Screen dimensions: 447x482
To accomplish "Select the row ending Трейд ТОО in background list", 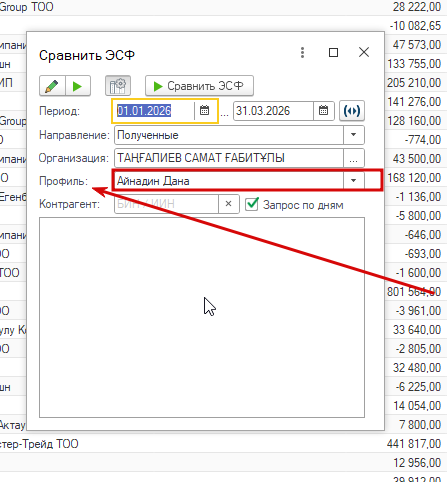I will (x=39, y=444).
